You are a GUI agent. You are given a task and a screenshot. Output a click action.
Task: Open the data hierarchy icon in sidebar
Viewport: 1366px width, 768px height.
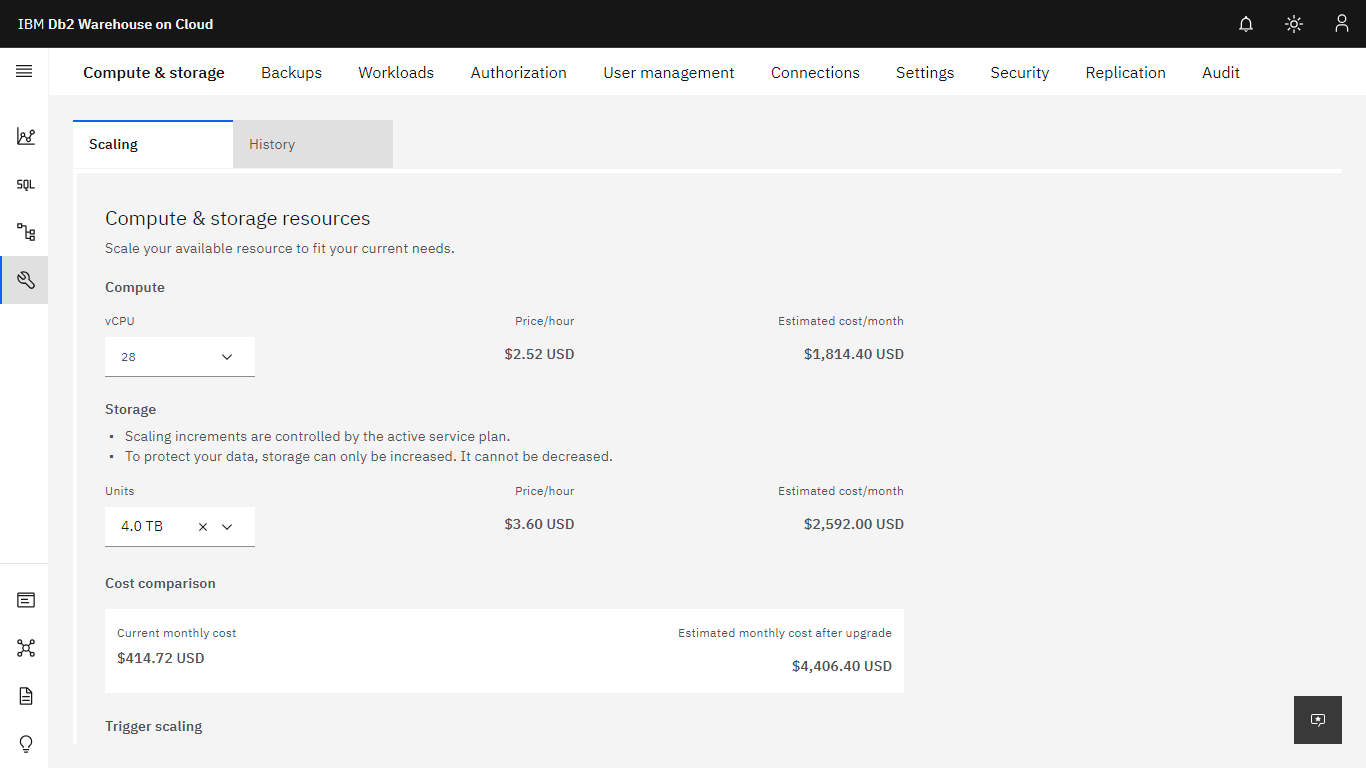(26, 233)
